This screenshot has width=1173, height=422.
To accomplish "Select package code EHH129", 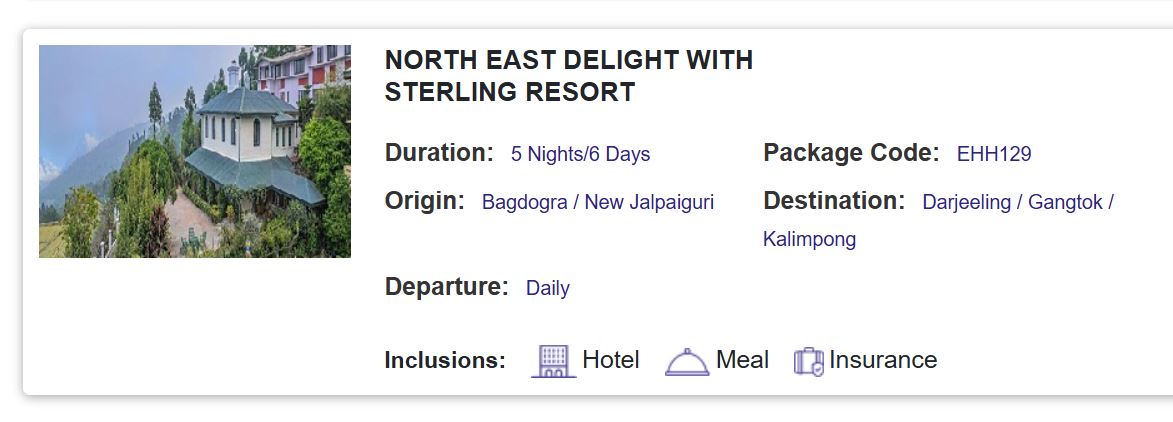I will coord(994,154).
